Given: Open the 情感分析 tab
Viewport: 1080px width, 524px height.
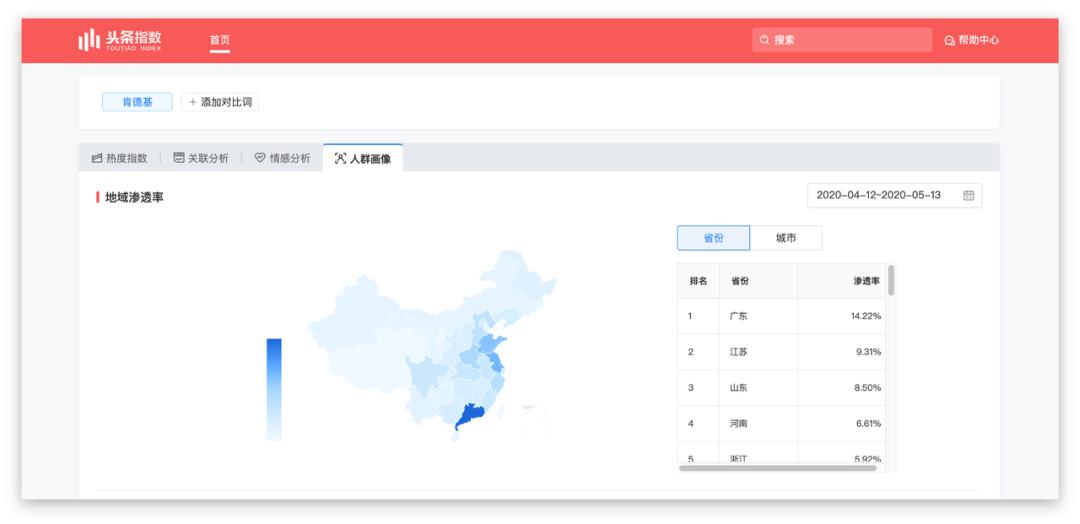Looking at the screenshot, I should click(x=282, y=158).
